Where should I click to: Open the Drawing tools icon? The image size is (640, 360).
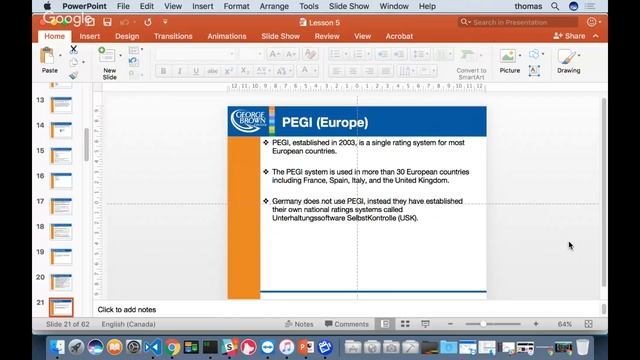coord(567,56)
